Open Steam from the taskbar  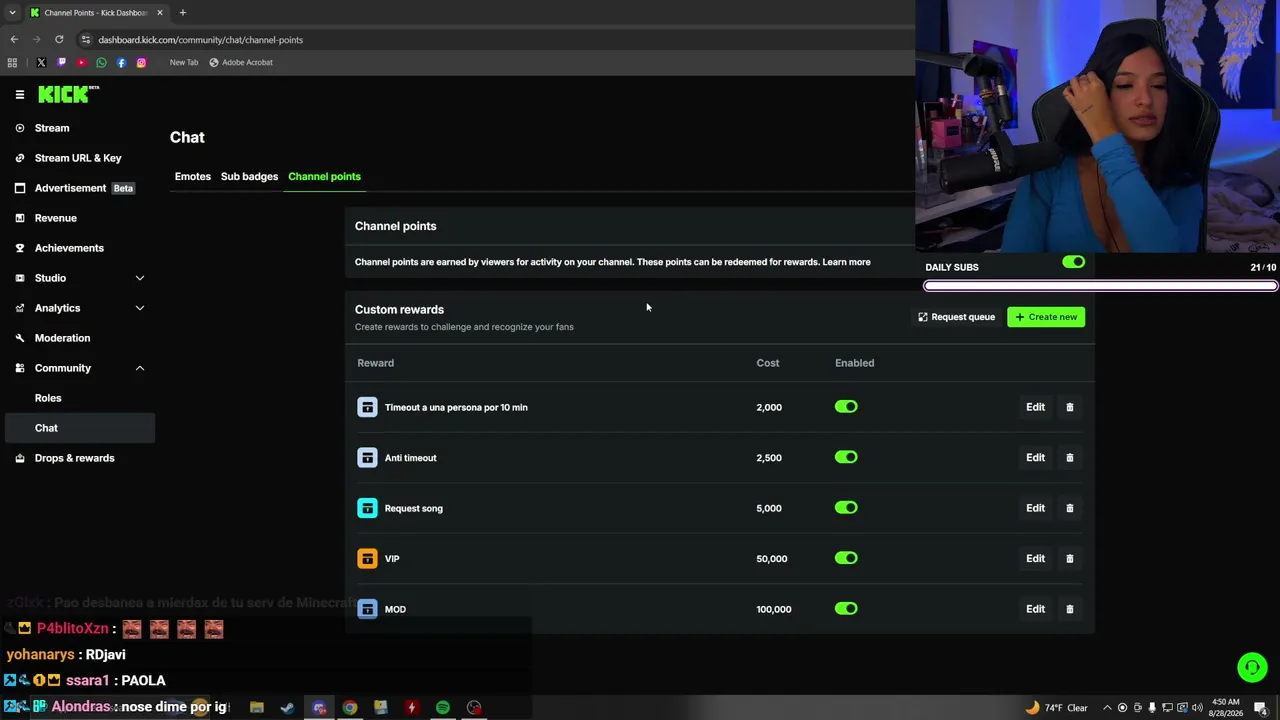click(287, 707)
